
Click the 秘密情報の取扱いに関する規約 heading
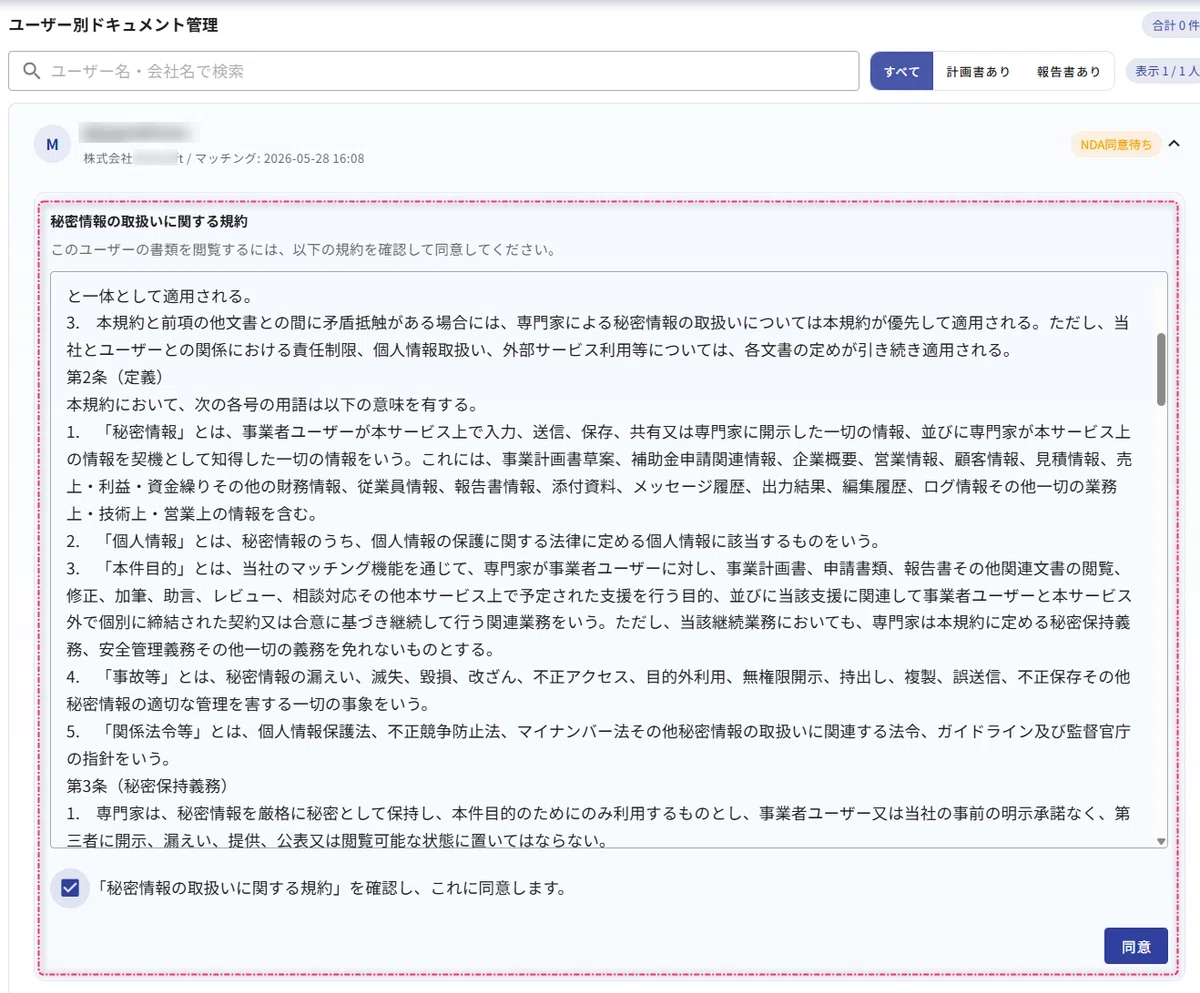click(149, 221)
